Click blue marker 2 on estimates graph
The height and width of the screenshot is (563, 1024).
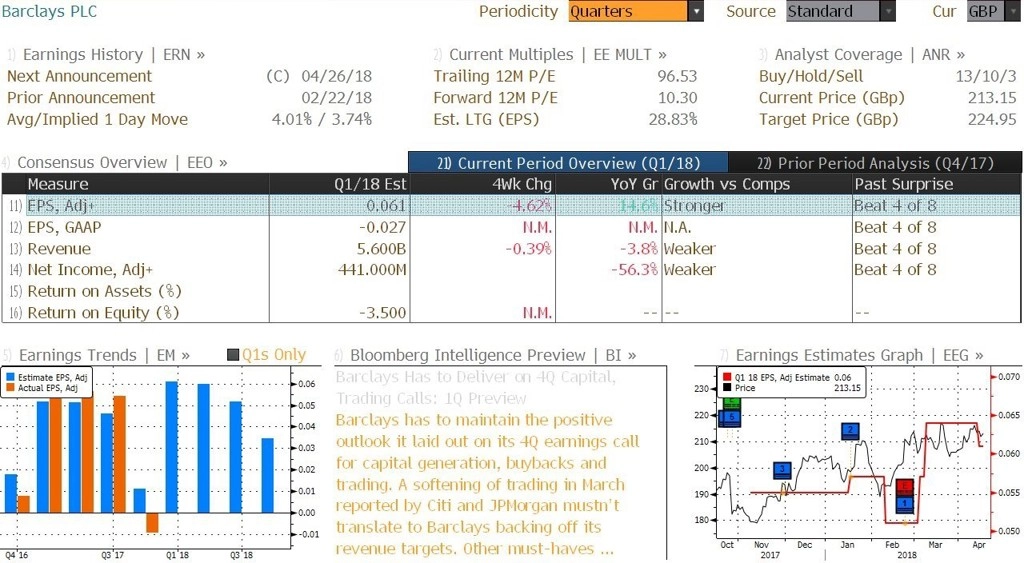tap(850, 430)
